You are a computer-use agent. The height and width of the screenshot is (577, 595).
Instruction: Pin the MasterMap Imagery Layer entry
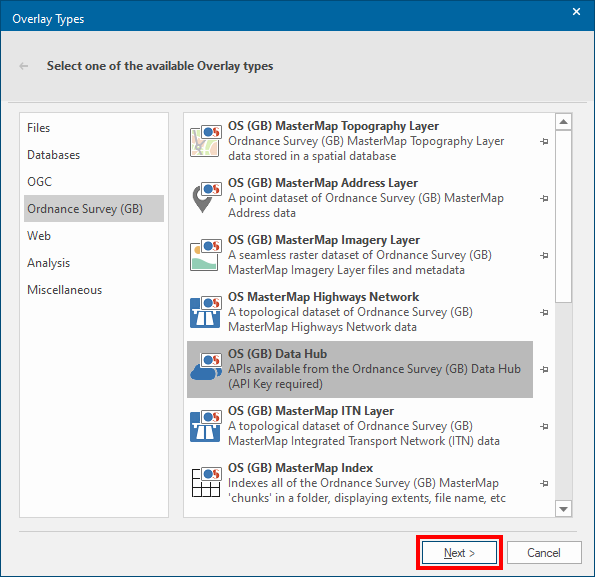544,255
